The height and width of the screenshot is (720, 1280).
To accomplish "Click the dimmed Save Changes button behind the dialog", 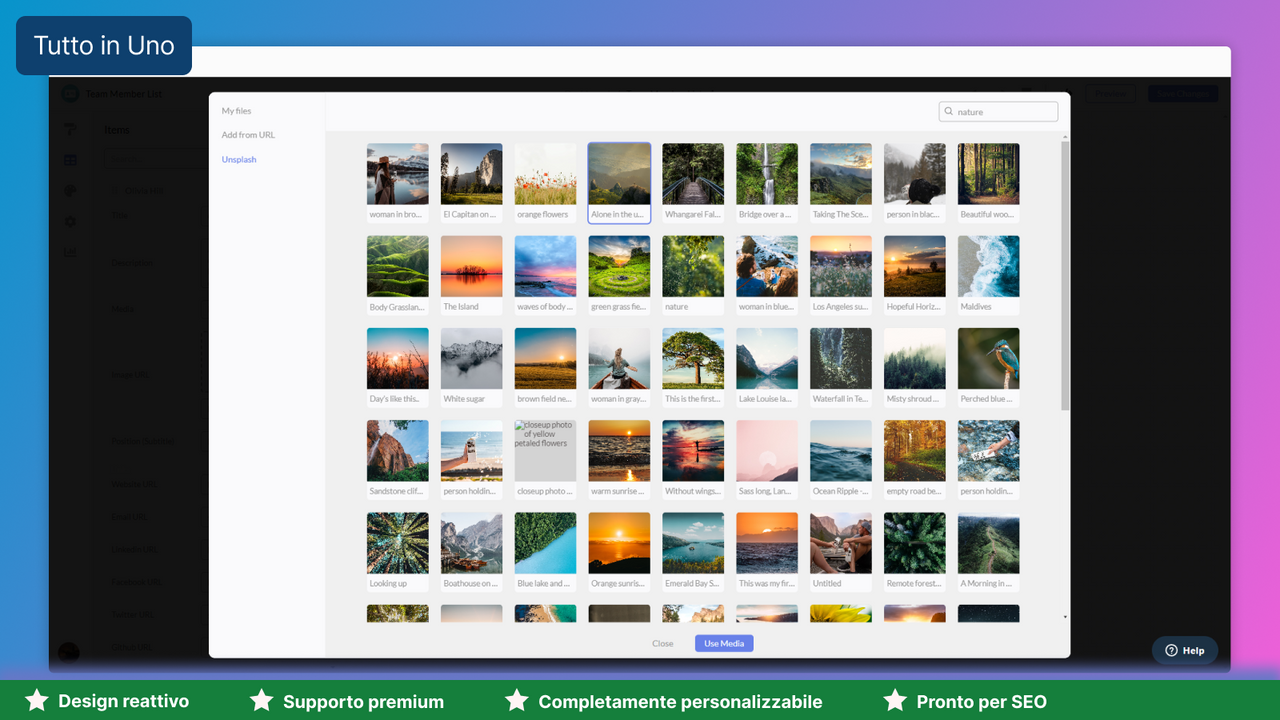I will 1183,93.
